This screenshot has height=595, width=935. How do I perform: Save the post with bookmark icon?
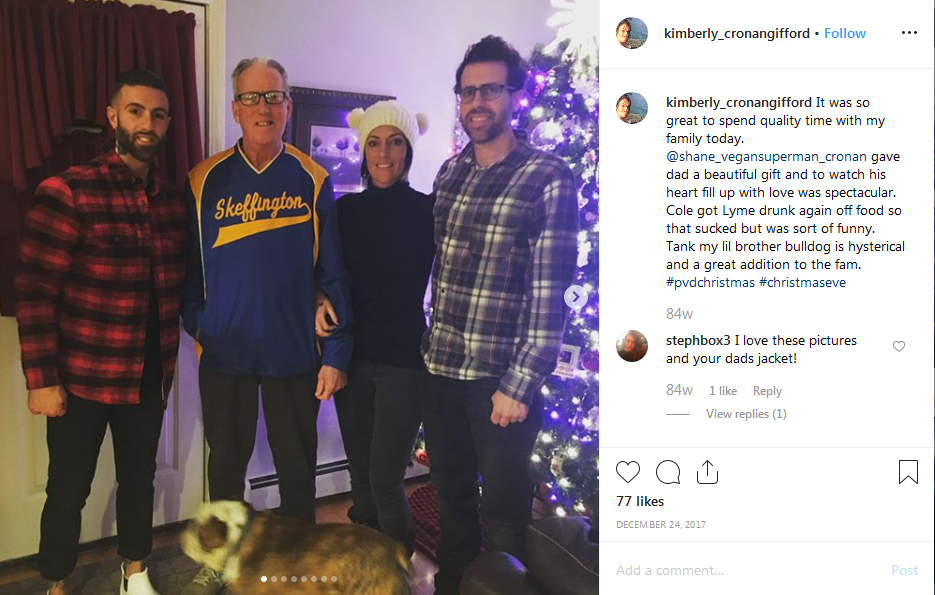tap(908, 472)
